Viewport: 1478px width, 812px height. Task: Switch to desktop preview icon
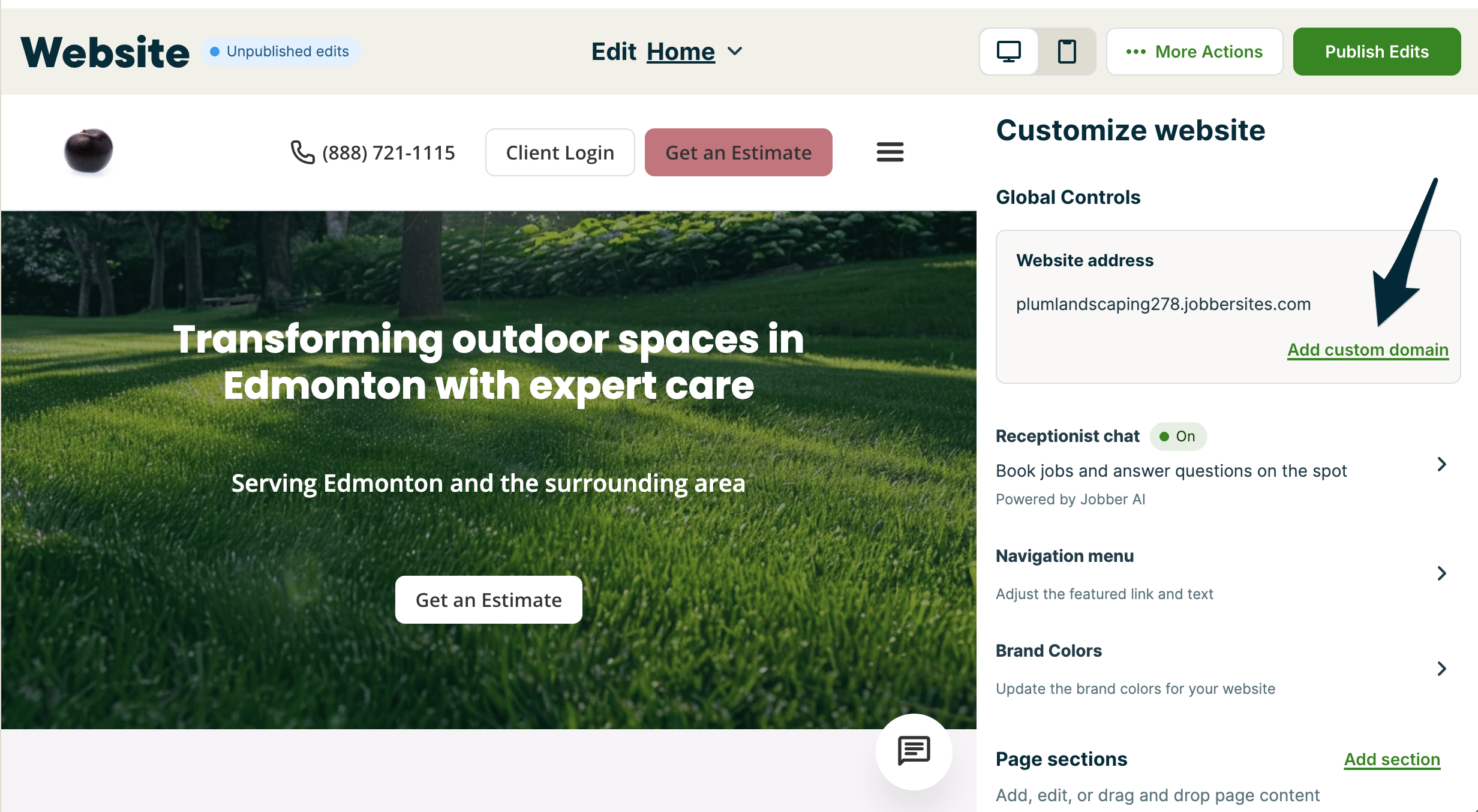1008,52
